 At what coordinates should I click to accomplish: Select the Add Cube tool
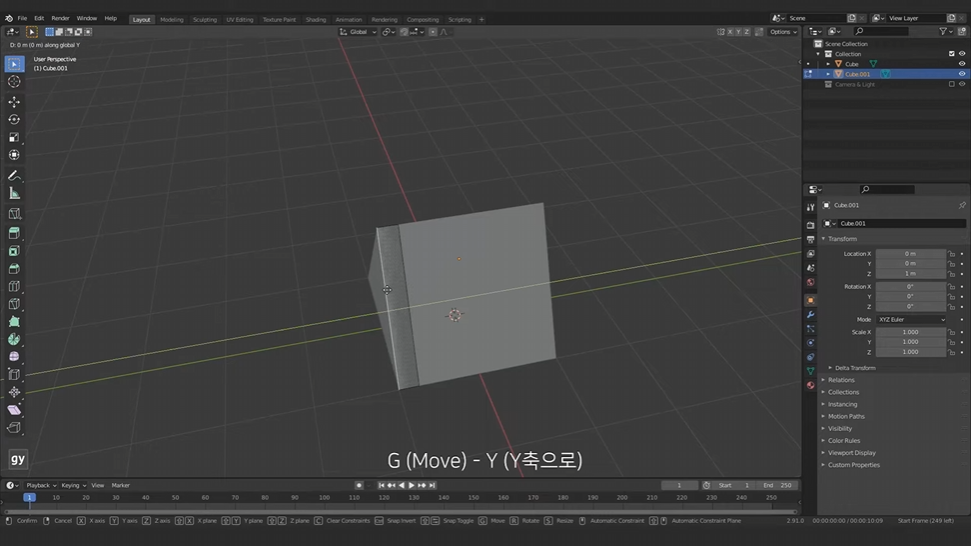[14, 214]
